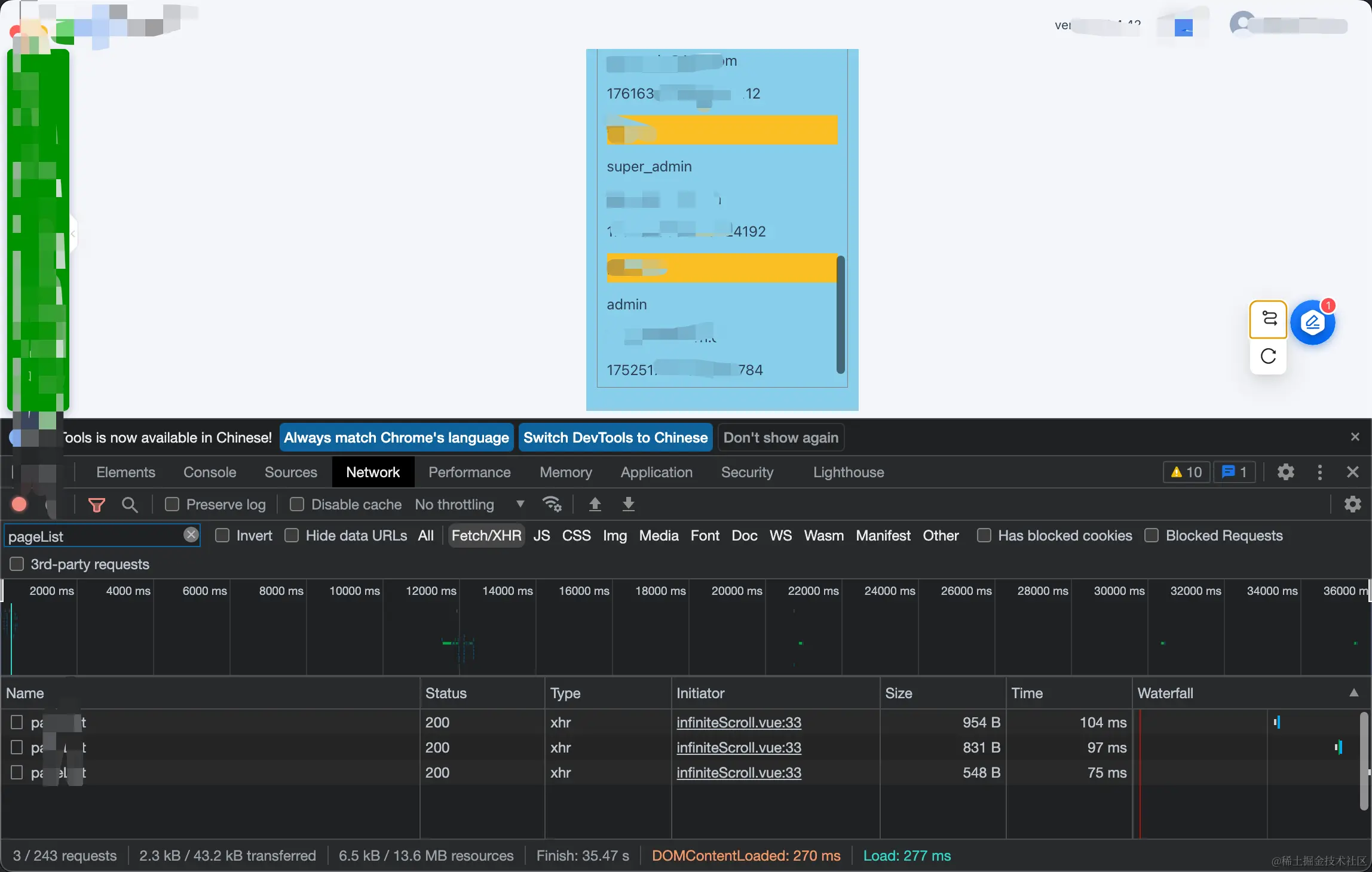This screenshot has width=1372, height=872.
Task: Click Switch DevTools to Chinese button
Action: click(x=615, y=438)
